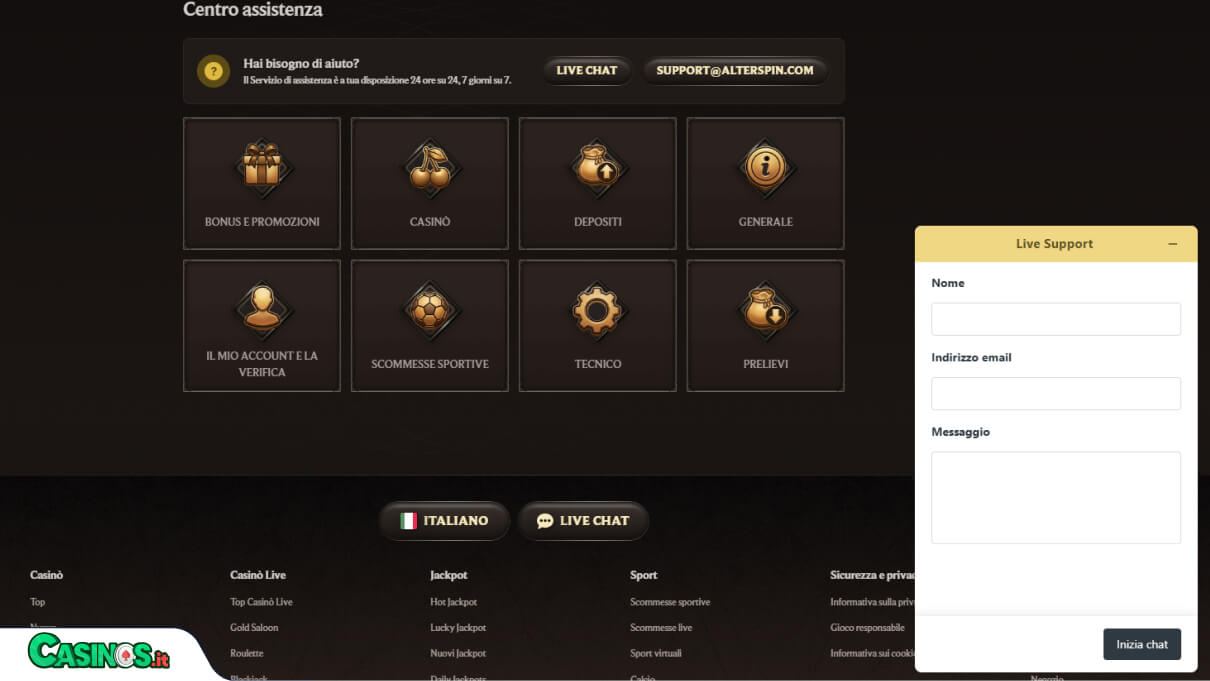Click the chat bubble icon in footer
This screenshot has width=1210, height=681.
(x=545, y=521)
